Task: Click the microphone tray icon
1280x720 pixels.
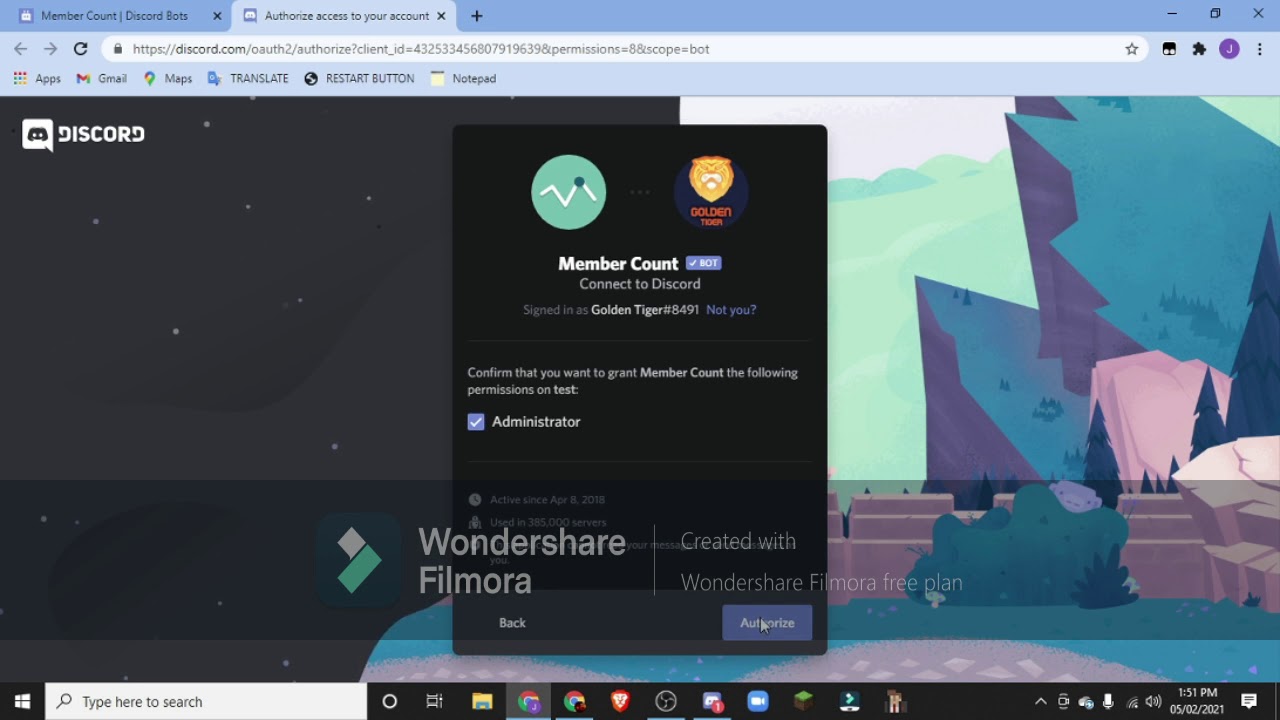Action: [x=1108, y=702]
